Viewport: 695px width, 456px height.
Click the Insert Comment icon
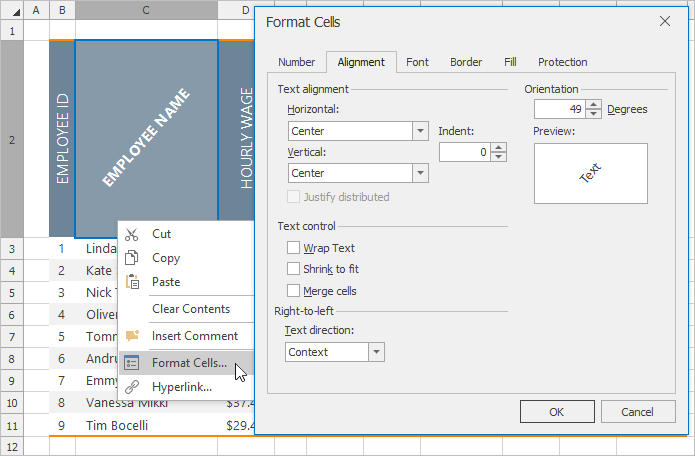(132, 336)
